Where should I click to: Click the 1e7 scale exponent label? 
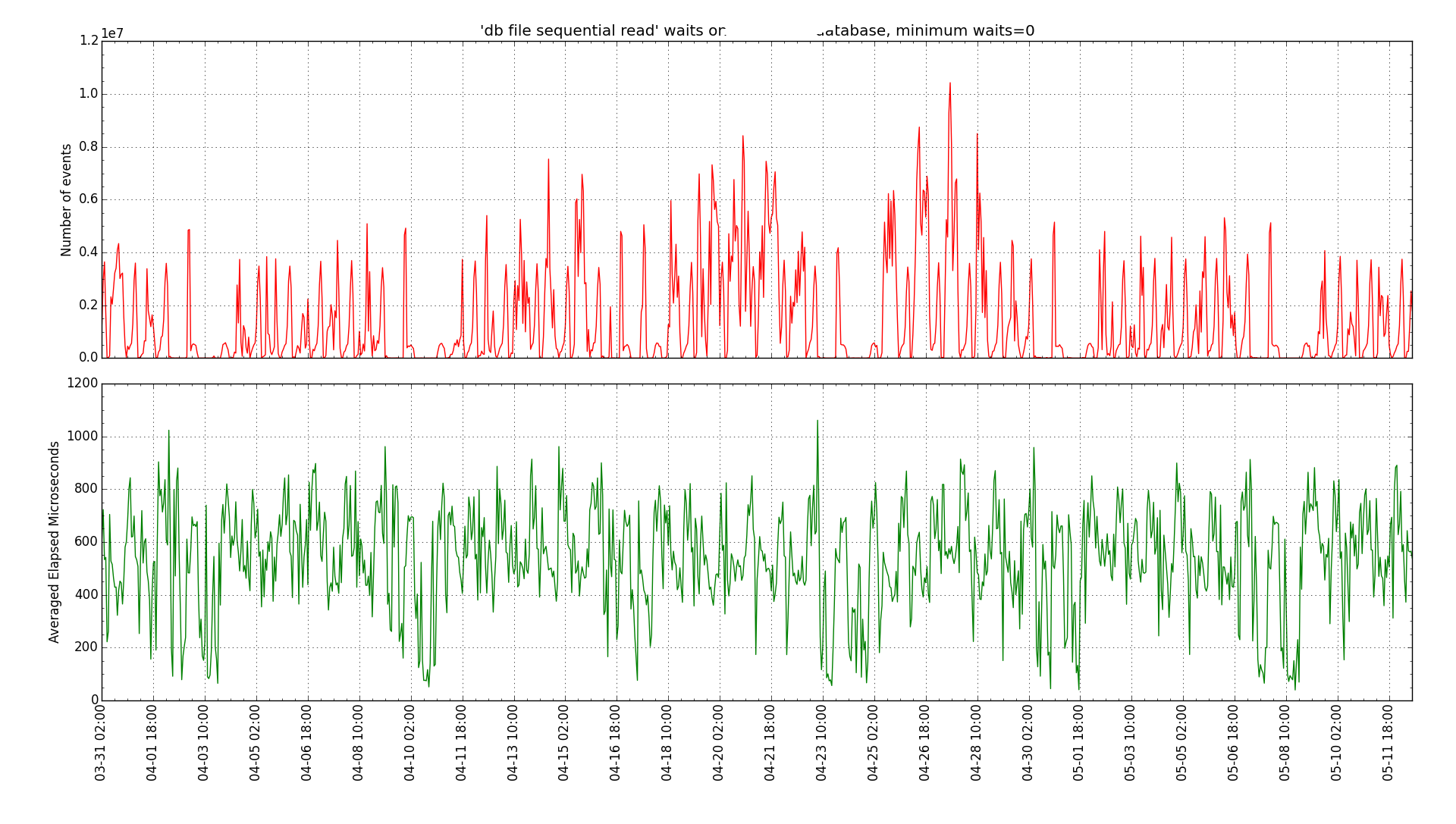coord(112,33)
